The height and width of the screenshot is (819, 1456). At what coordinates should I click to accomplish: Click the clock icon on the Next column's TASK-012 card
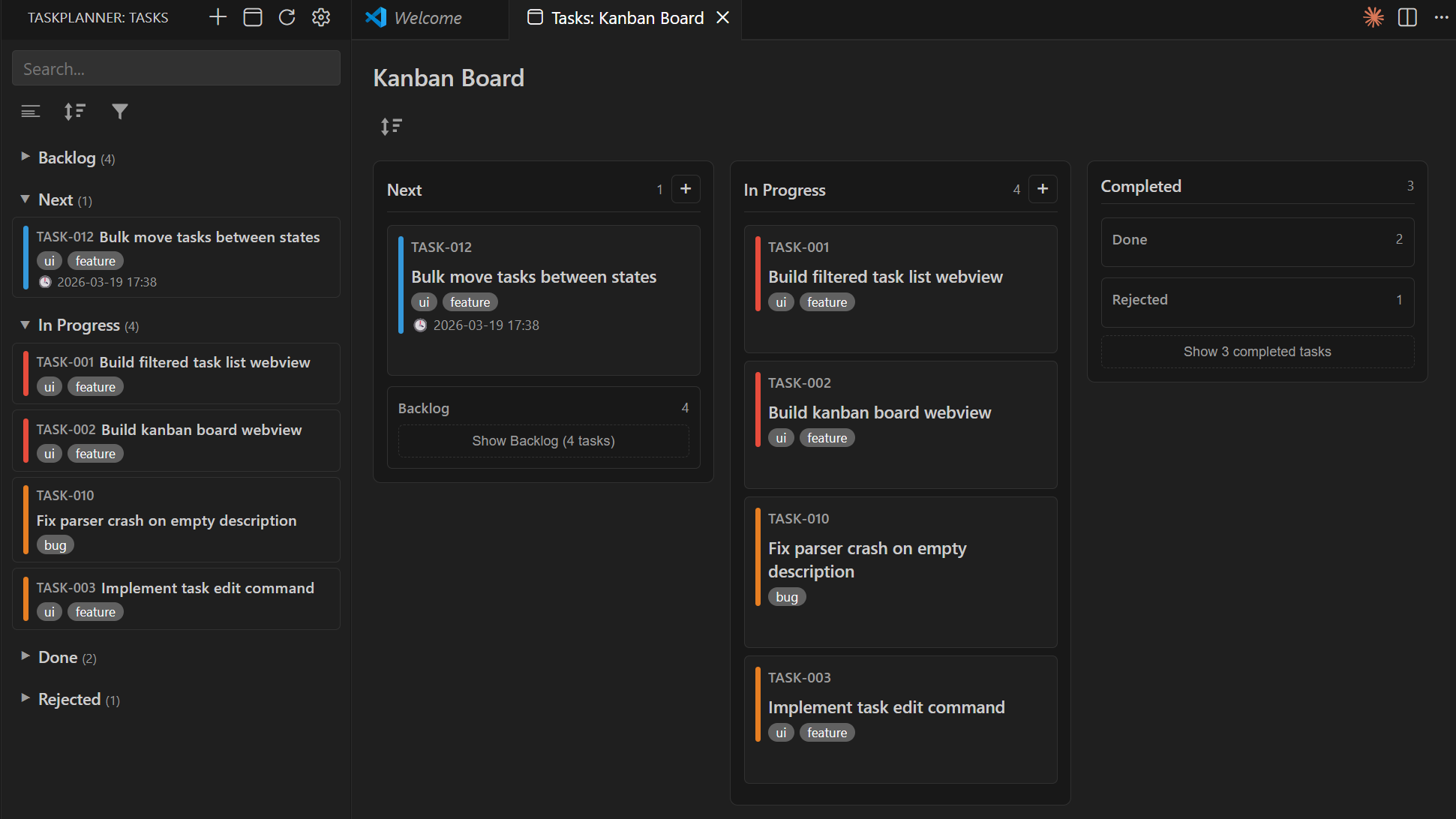pyautogui.click(x=420, y=325)
